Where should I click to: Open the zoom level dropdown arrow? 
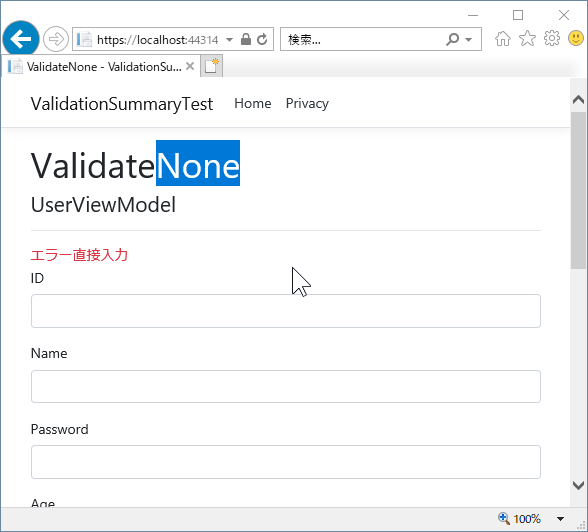click(560, 519)
